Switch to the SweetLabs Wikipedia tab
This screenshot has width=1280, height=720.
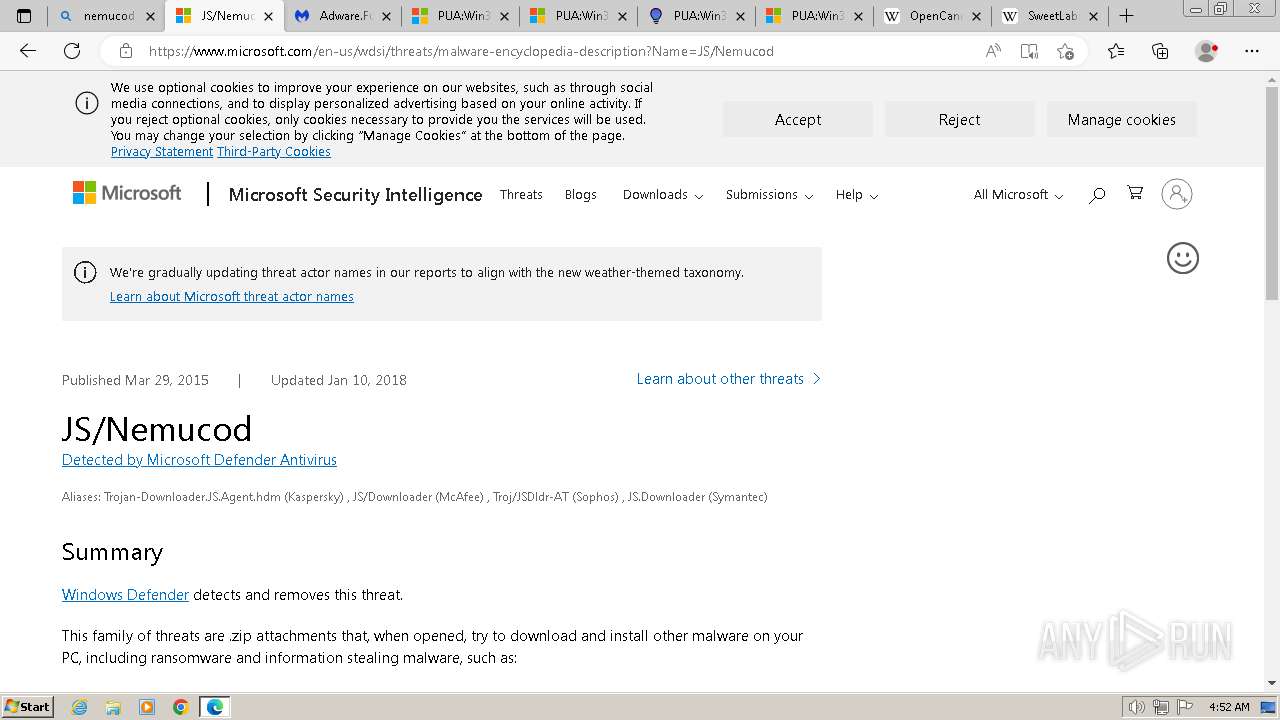coord(1050,16)
